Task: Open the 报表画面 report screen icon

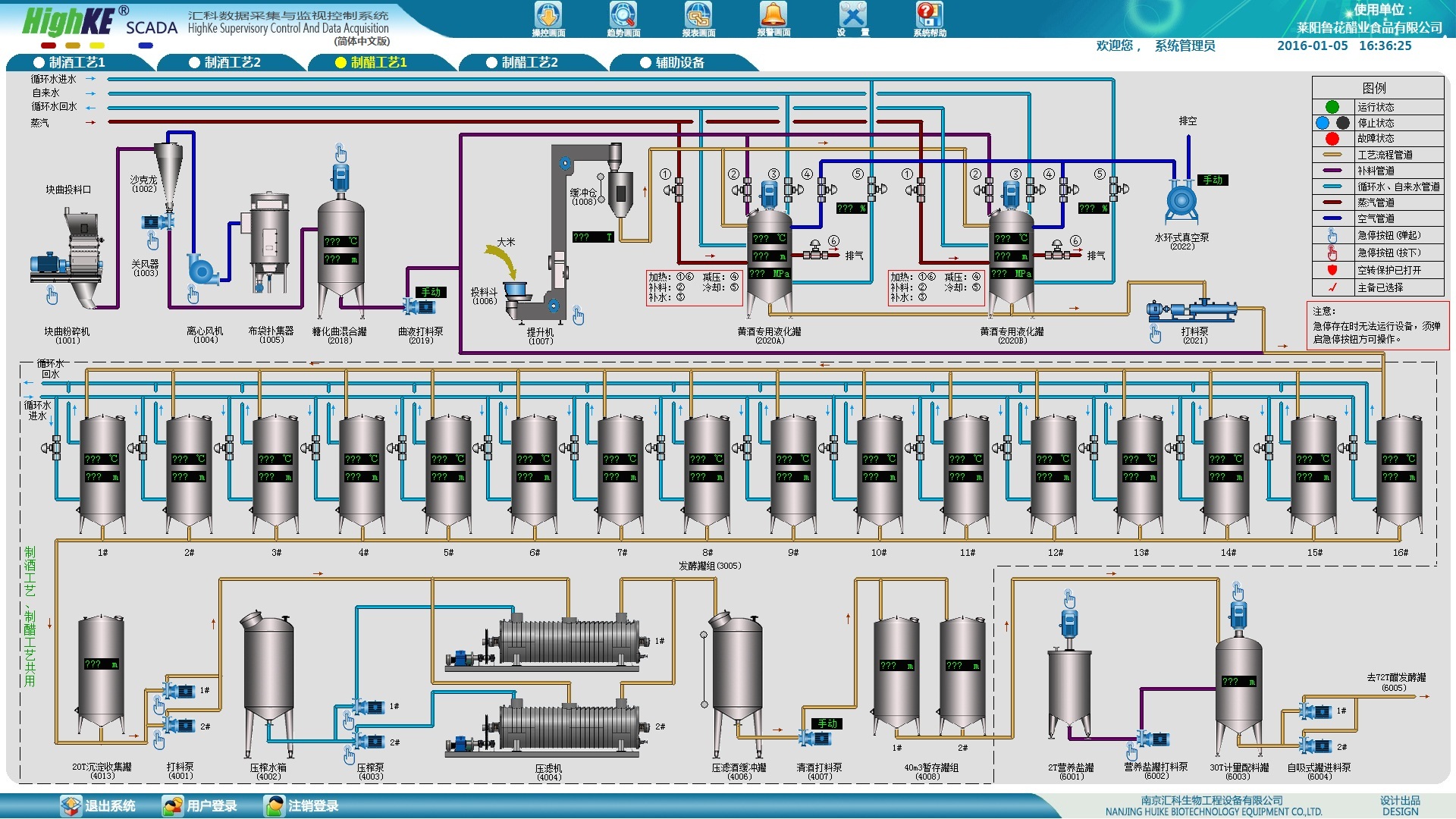Action: (x=698, y=19)
